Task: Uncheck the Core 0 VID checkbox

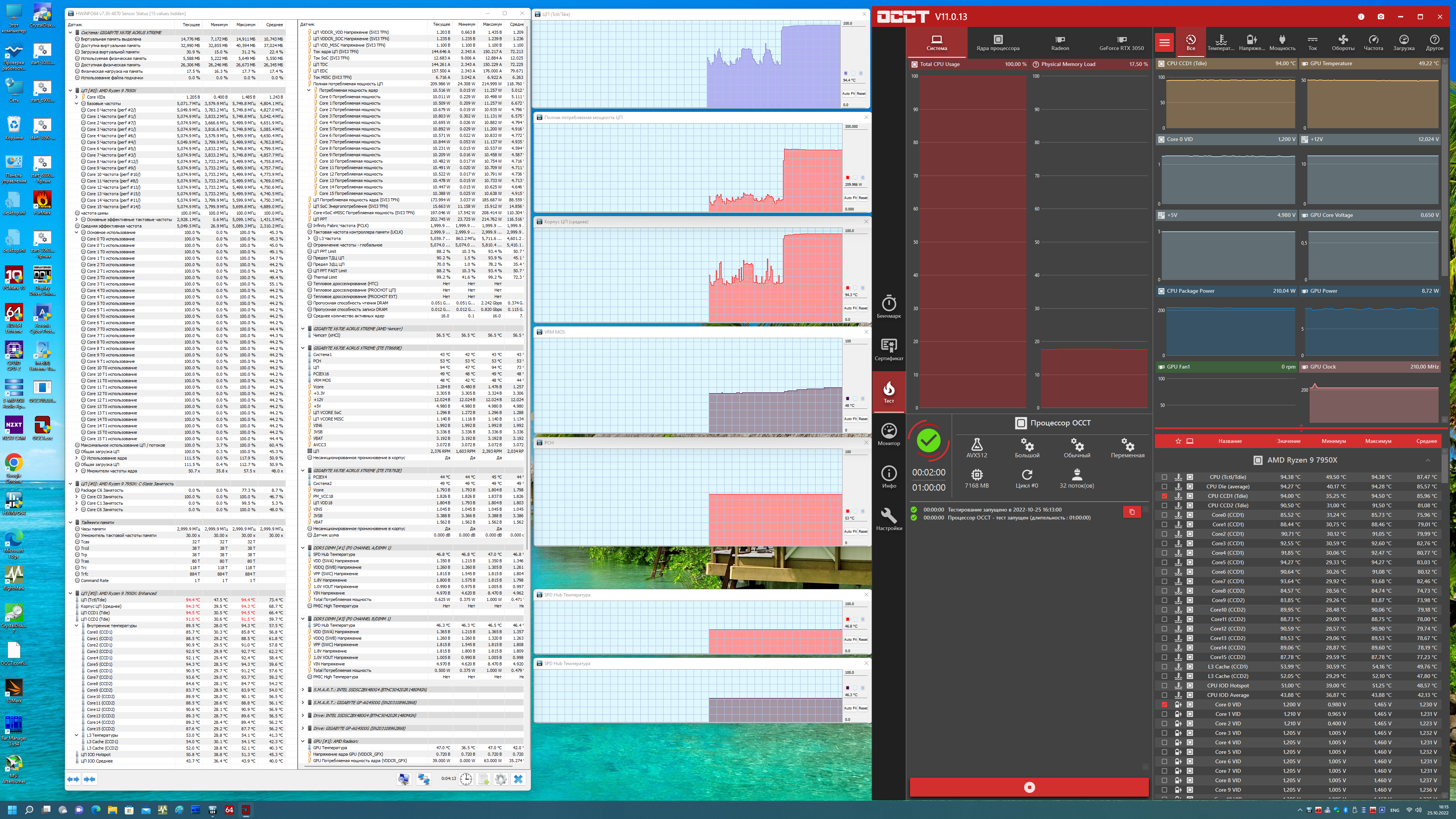Action: tap(1164, 705)
